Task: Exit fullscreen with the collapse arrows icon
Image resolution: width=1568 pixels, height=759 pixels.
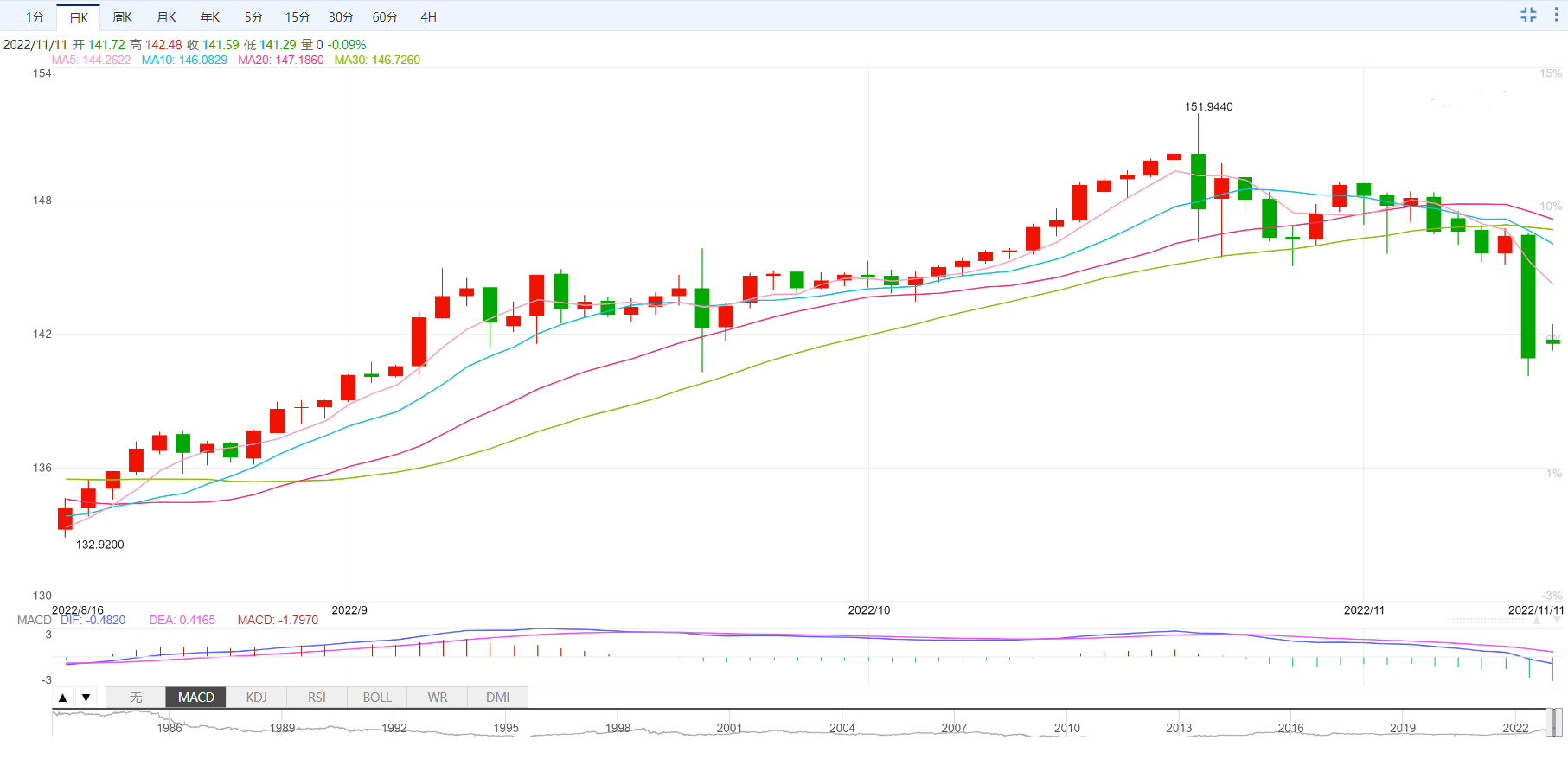Action: point(1528,15)
